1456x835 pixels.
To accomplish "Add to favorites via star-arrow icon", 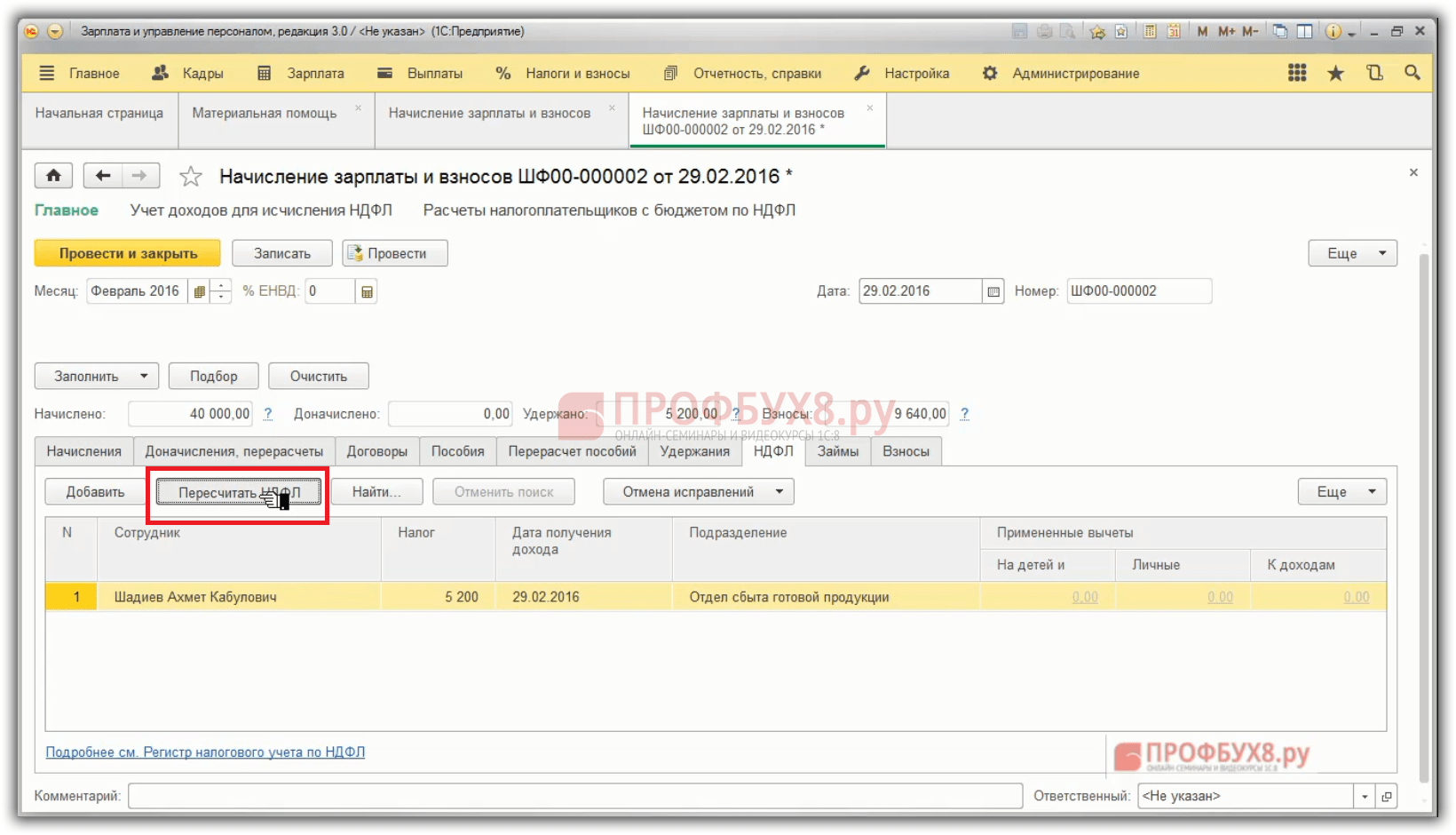I will coord(1098,31).
